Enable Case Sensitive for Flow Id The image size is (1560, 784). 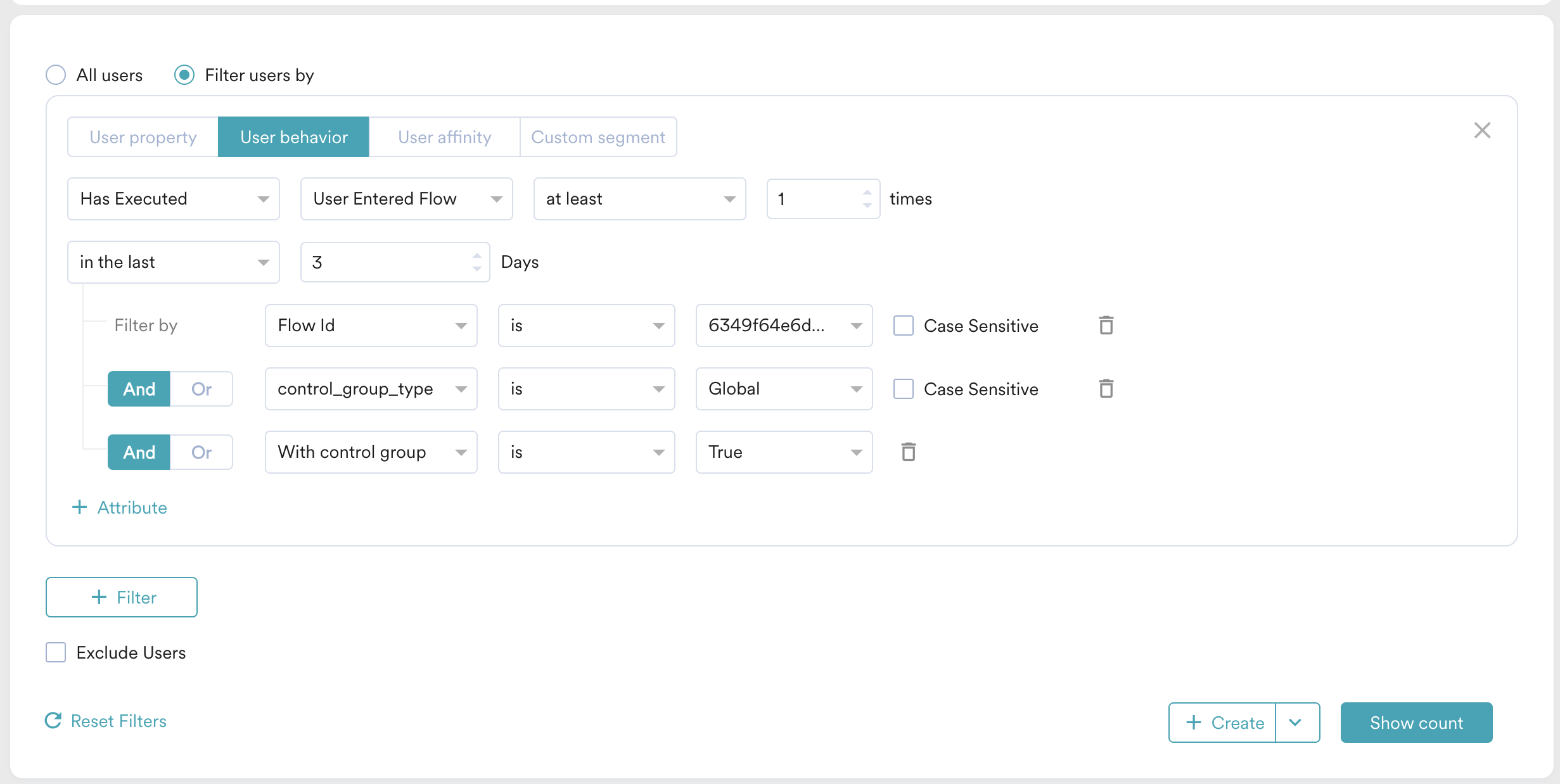[x=903, y=326]
